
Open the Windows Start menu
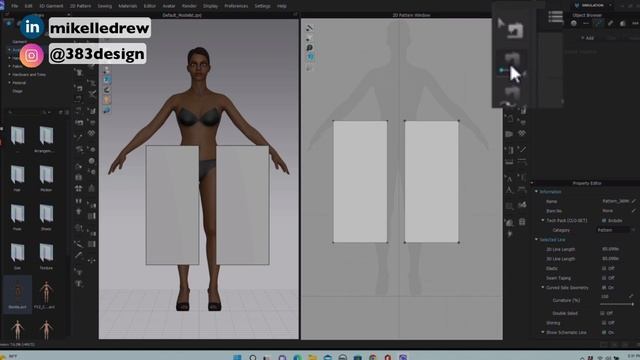pyautogui.click(x=237, y=358)
